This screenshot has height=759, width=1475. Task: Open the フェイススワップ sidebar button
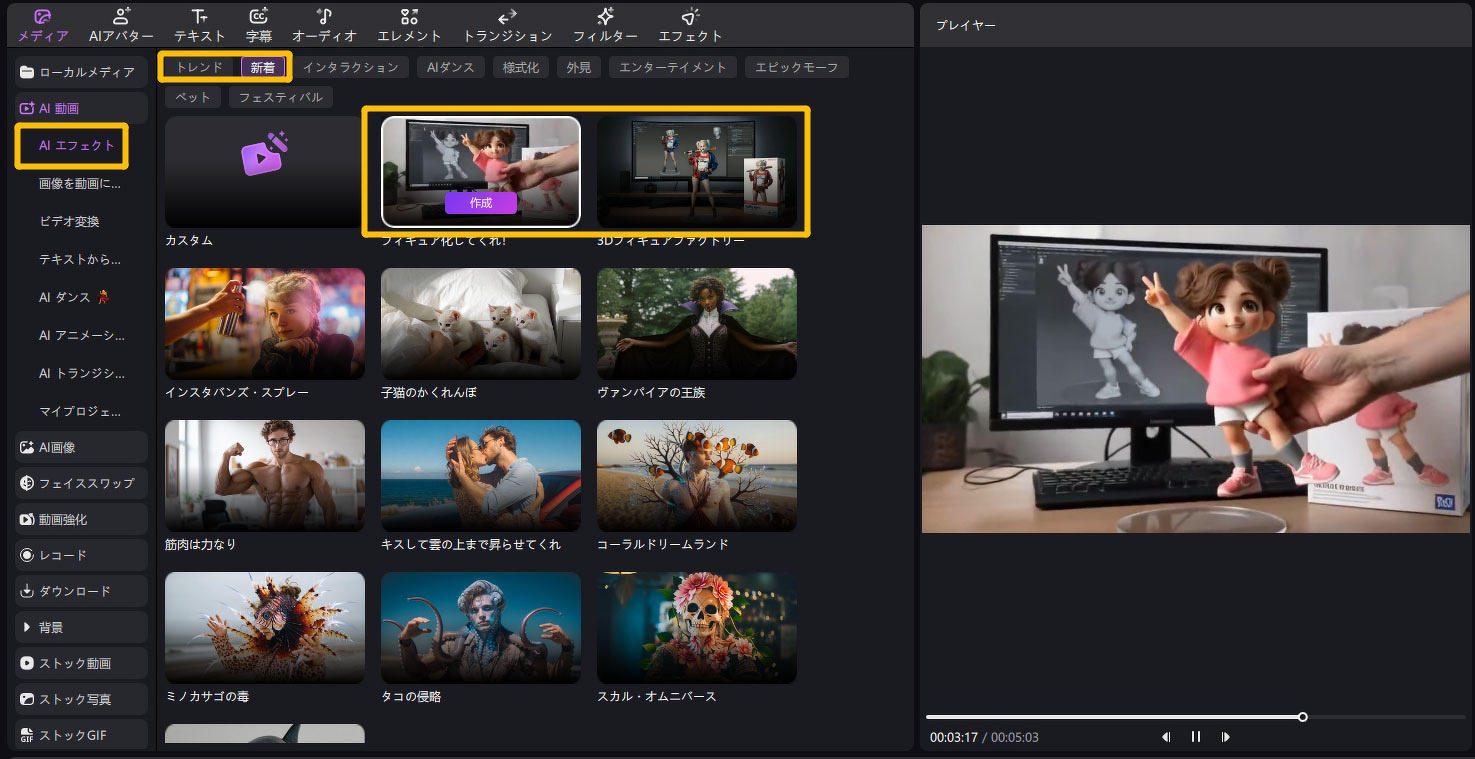point(82,483)
